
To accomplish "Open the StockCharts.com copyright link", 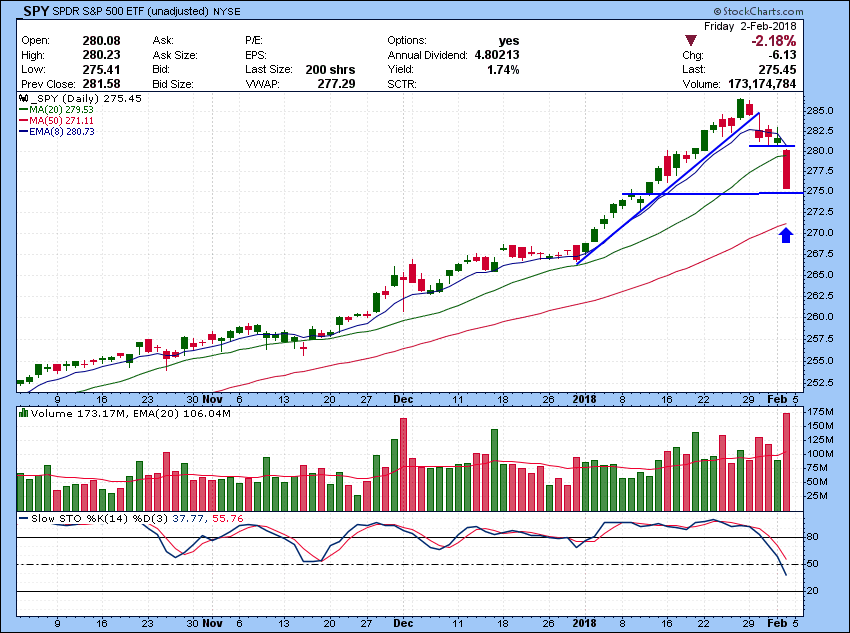I will (758, 11).
